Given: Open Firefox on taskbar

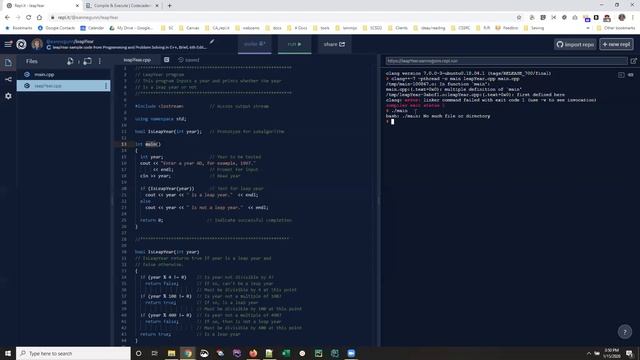Looking at the screenshot, I should [x=253, y=353].
